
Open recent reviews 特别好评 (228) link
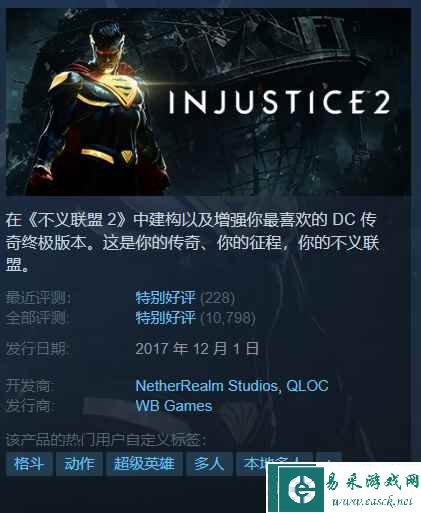pyautogui.click(x=185, y=297)
